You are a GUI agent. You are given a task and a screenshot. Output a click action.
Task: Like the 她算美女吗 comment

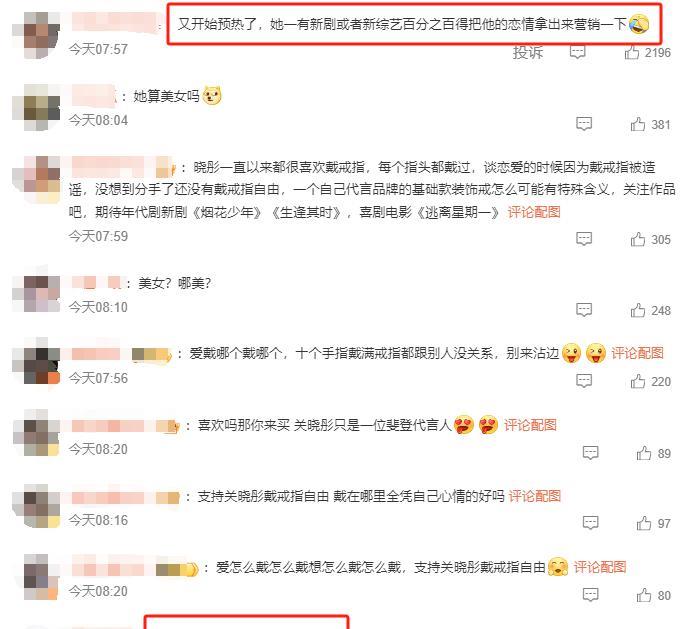(x=637, y=124)
